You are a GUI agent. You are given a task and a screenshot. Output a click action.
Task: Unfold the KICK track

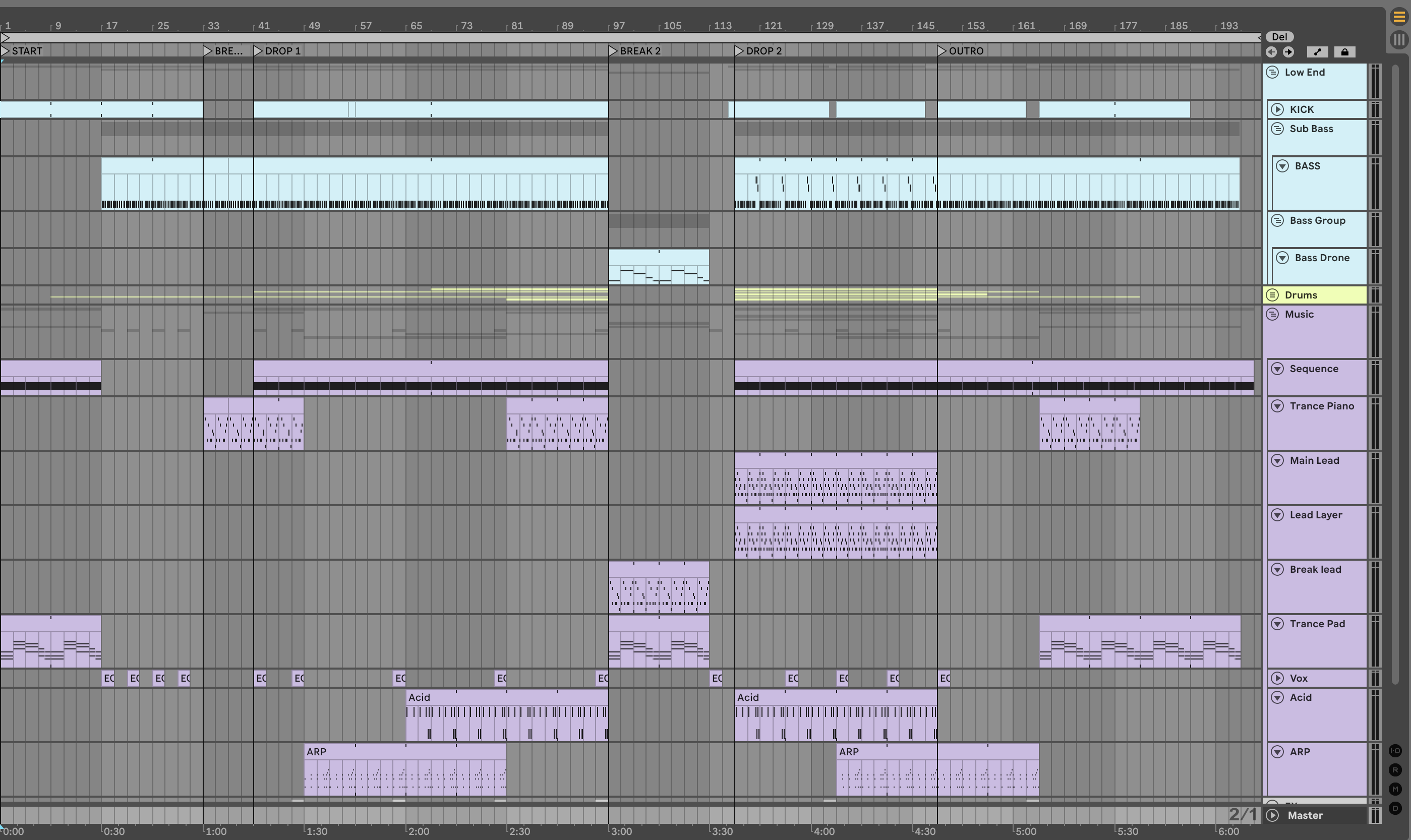click(x=1277, y=109)
